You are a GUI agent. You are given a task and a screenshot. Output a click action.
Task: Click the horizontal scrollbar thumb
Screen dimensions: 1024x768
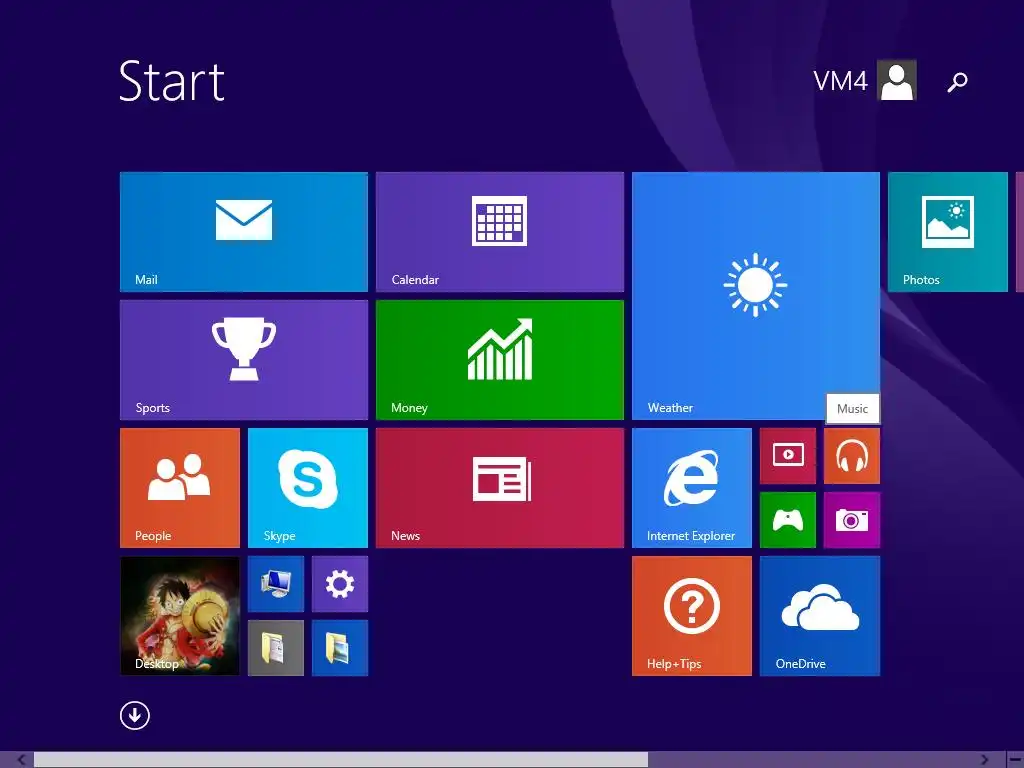pyautogui.click(x=341, y=760)
